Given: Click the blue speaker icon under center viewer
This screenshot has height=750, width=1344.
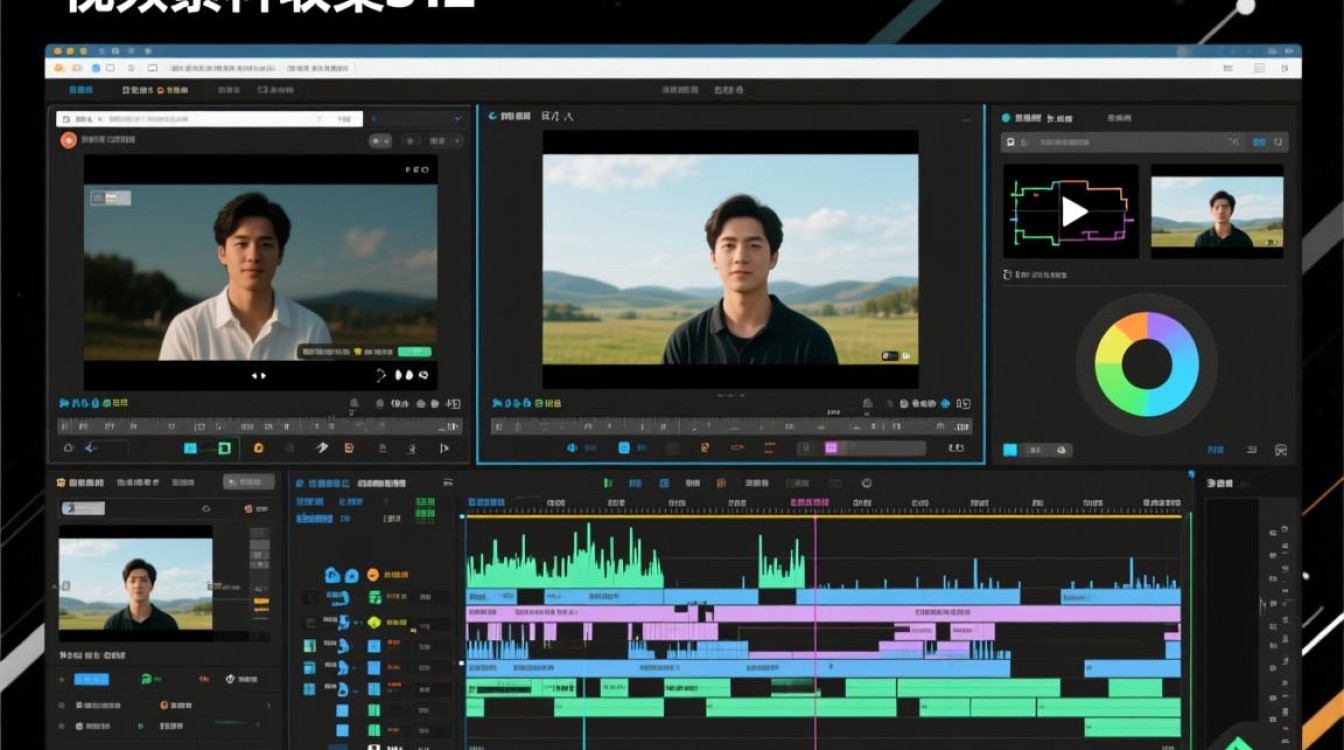Looking at the screenshot, I should 573,449.
